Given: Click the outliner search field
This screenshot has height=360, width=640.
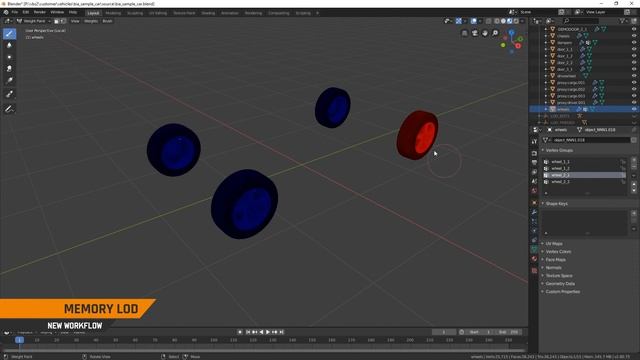Looking at the screenshot, I should [x=582, y=20].
